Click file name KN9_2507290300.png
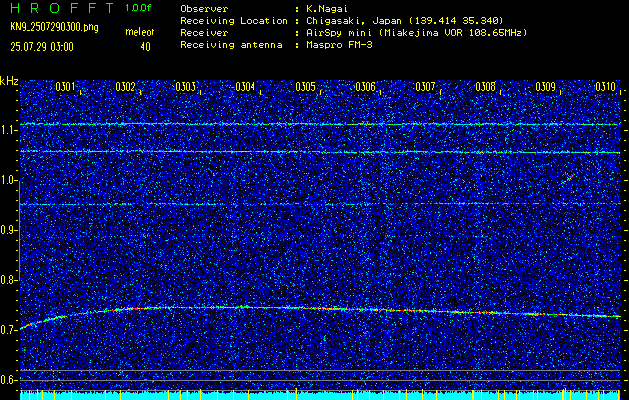This screenshot has width=629, height=400. (54, 27)
